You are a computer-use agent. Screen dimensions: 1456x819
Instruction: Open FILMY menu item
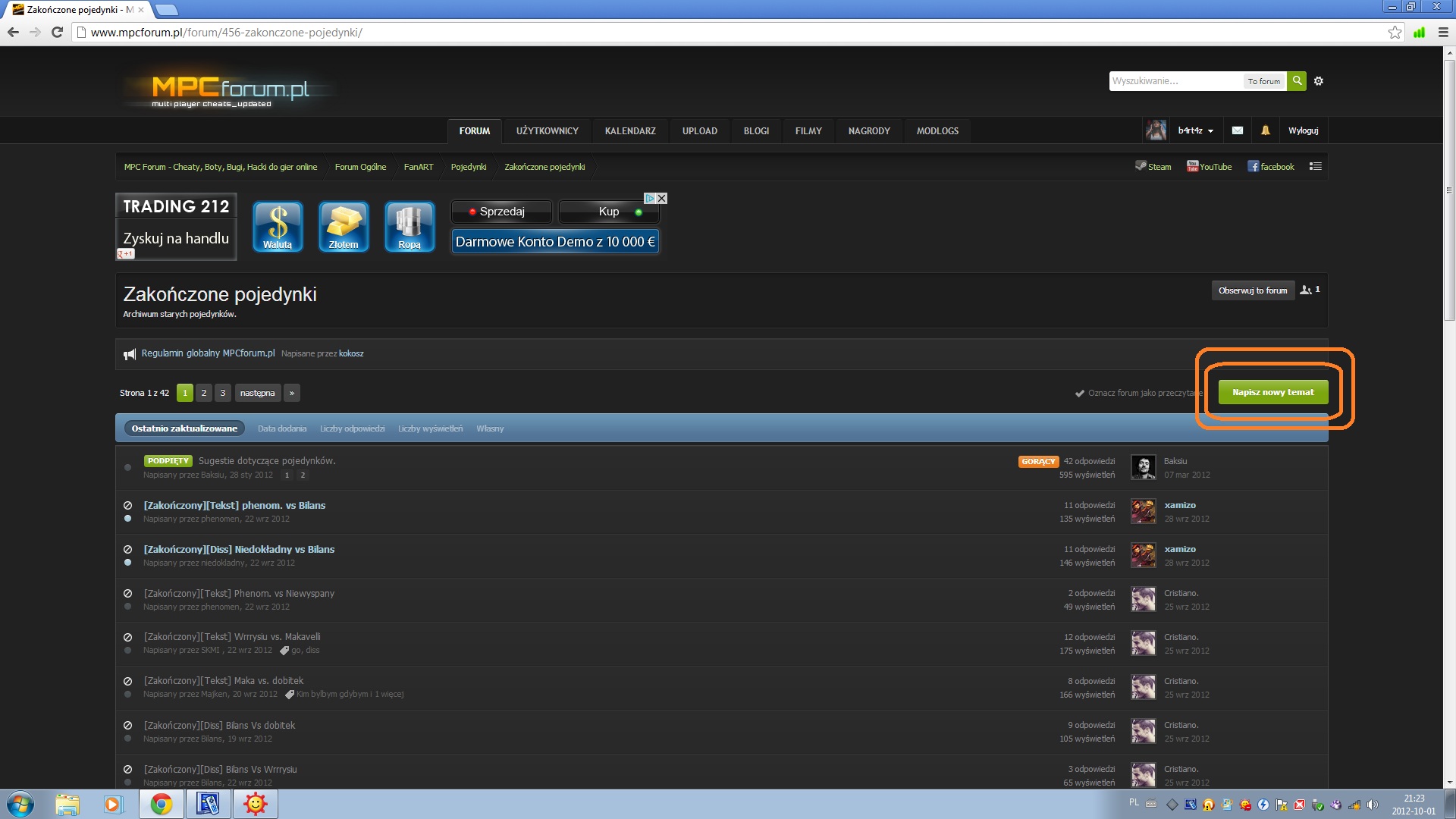808,131
